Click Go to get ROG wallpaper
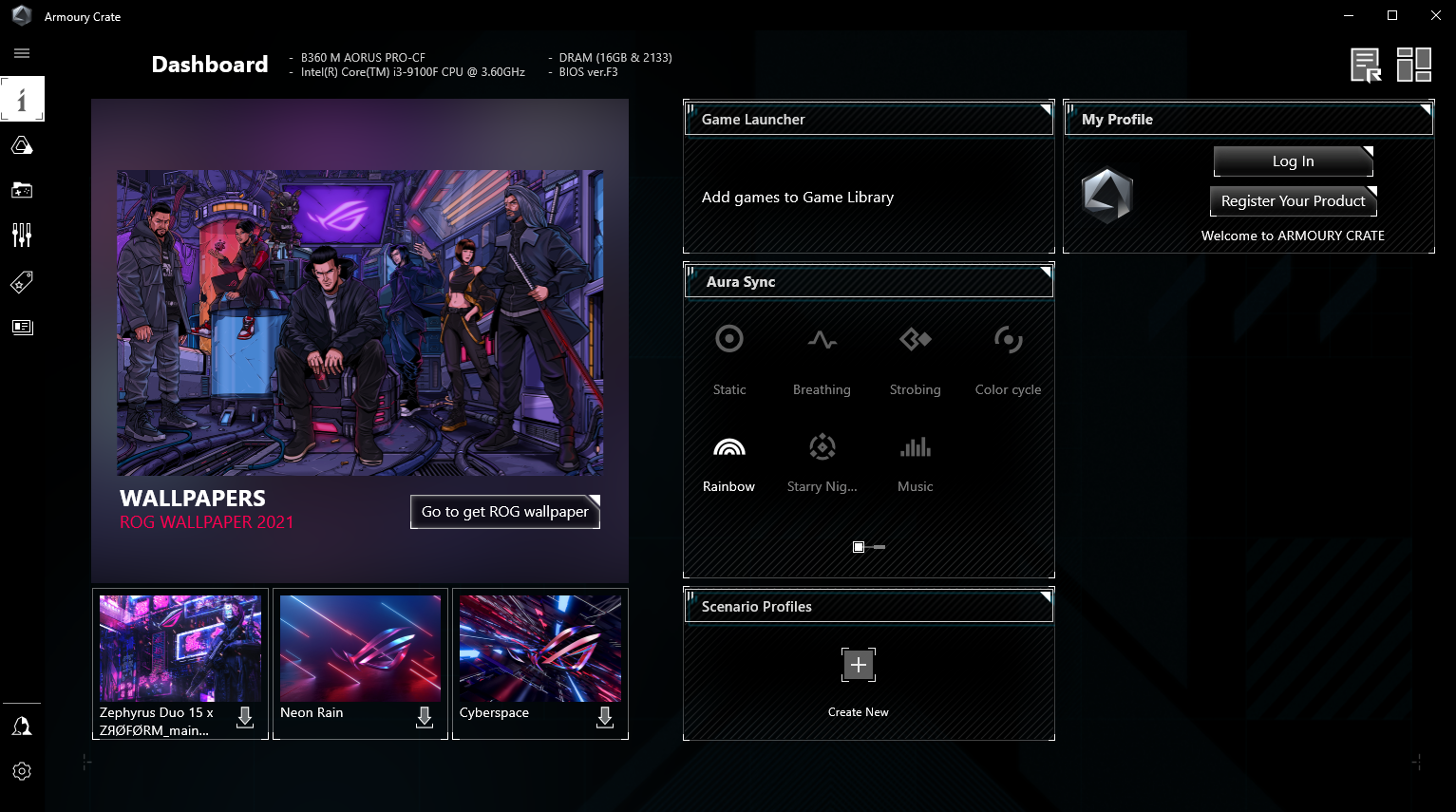This screenshot has height=812, width=1456. [x=505, y=512]
